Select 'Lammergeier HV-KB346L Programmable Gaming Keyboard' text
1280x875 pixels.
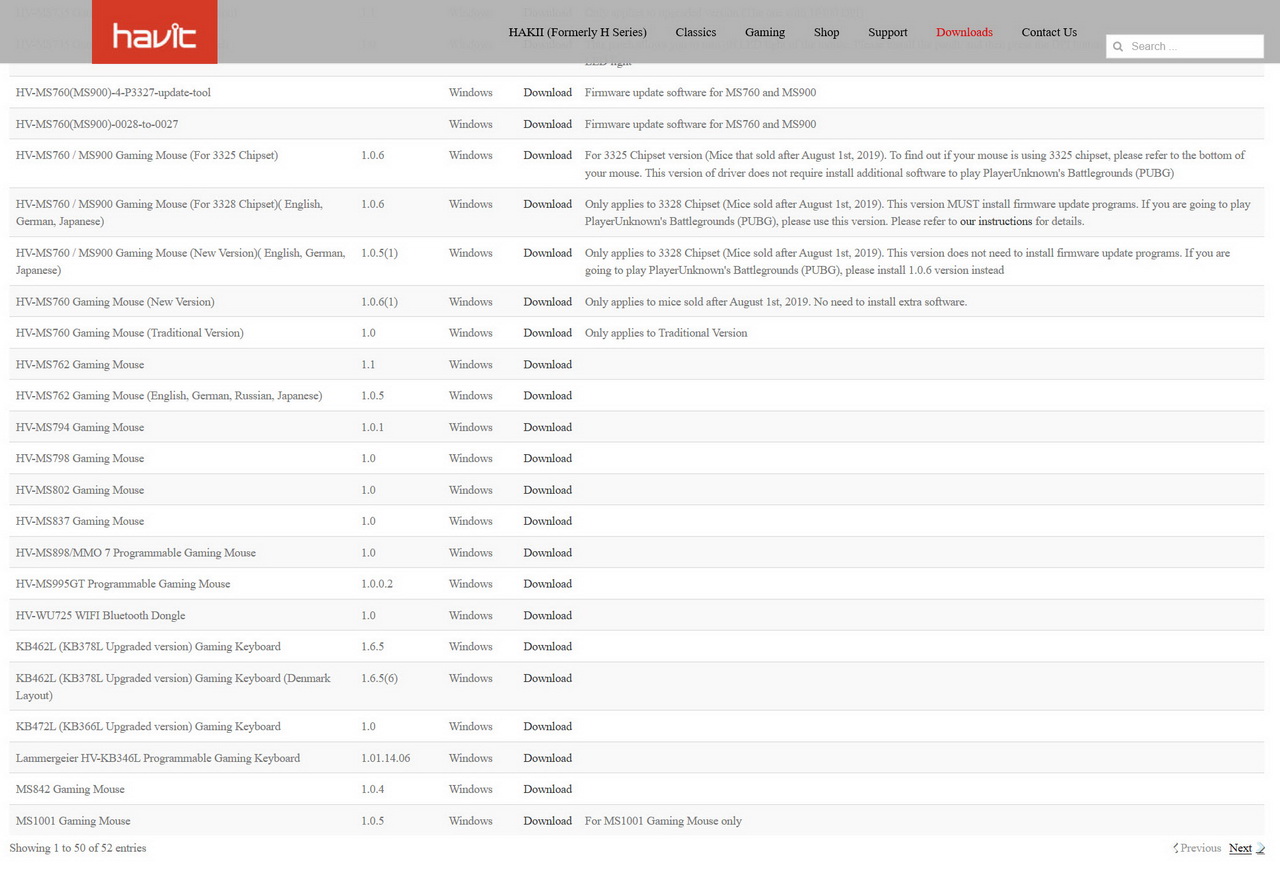[158, 758]
